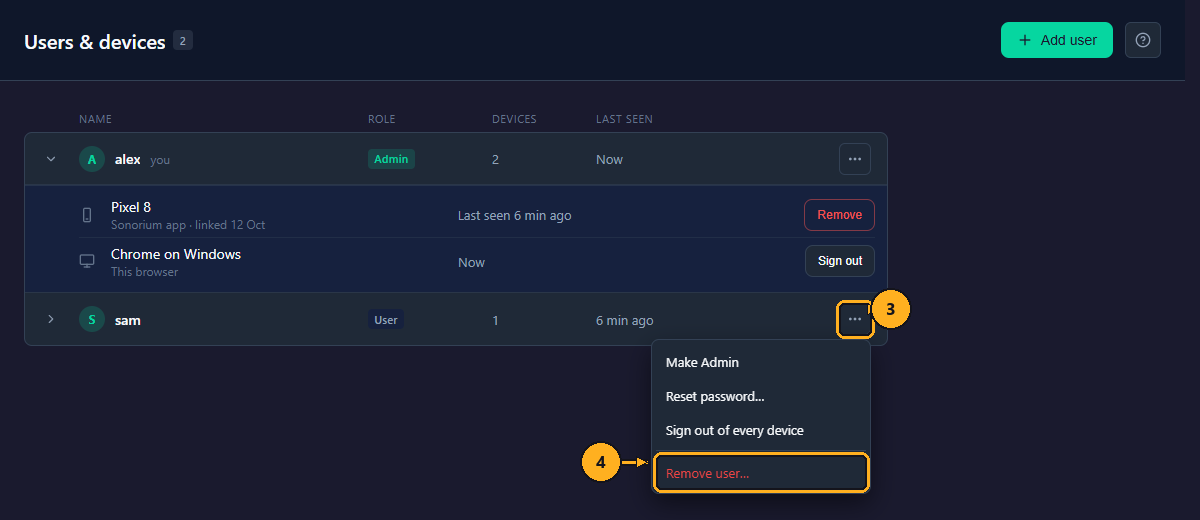Image resolution: width=1200 pixels, height=520 pixels.
Task: Click sam's three-dot options button
Action: pyautogui.click(x=855, y=319)
